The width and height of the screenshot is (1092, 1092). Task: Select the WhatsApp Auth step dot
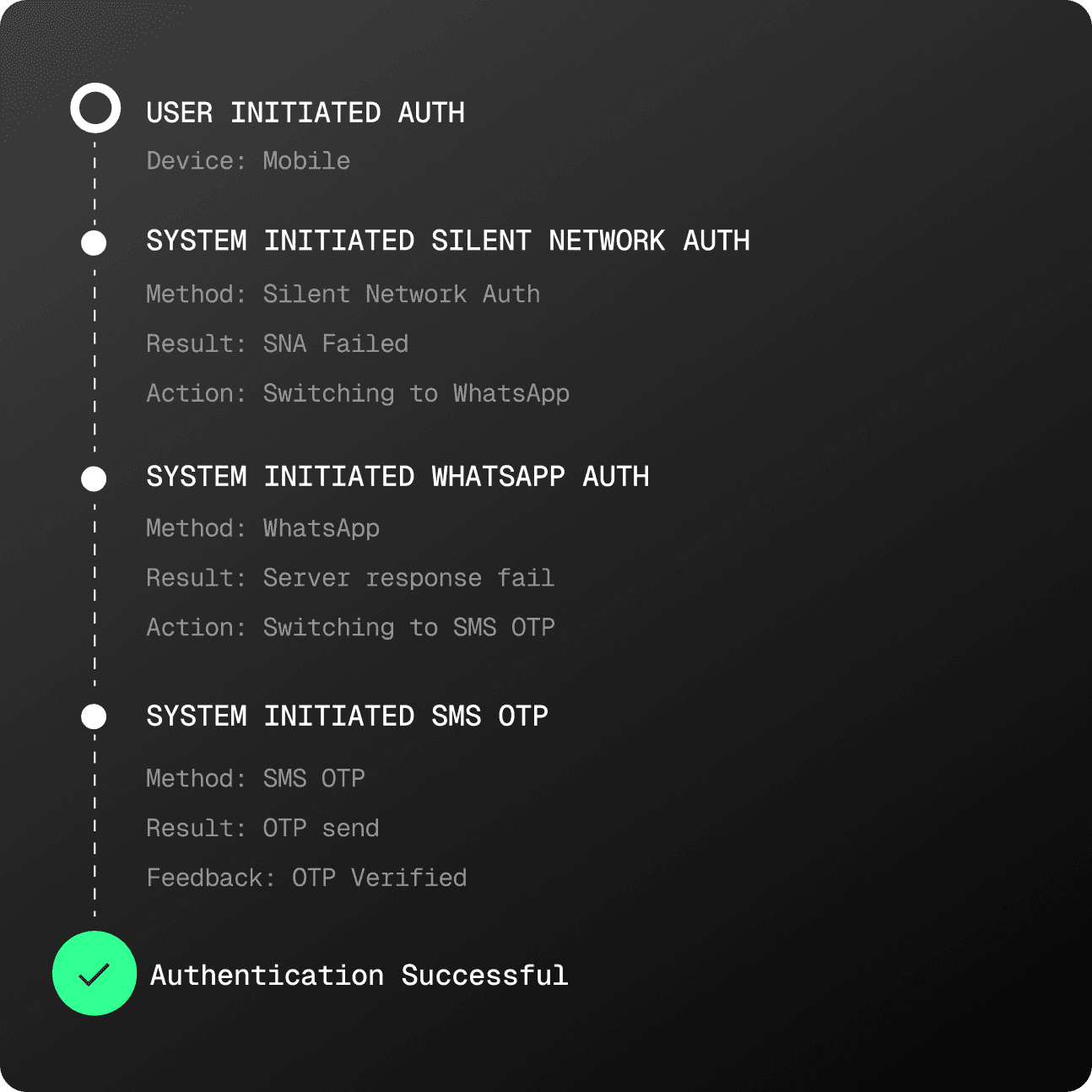tap(94, 478)
